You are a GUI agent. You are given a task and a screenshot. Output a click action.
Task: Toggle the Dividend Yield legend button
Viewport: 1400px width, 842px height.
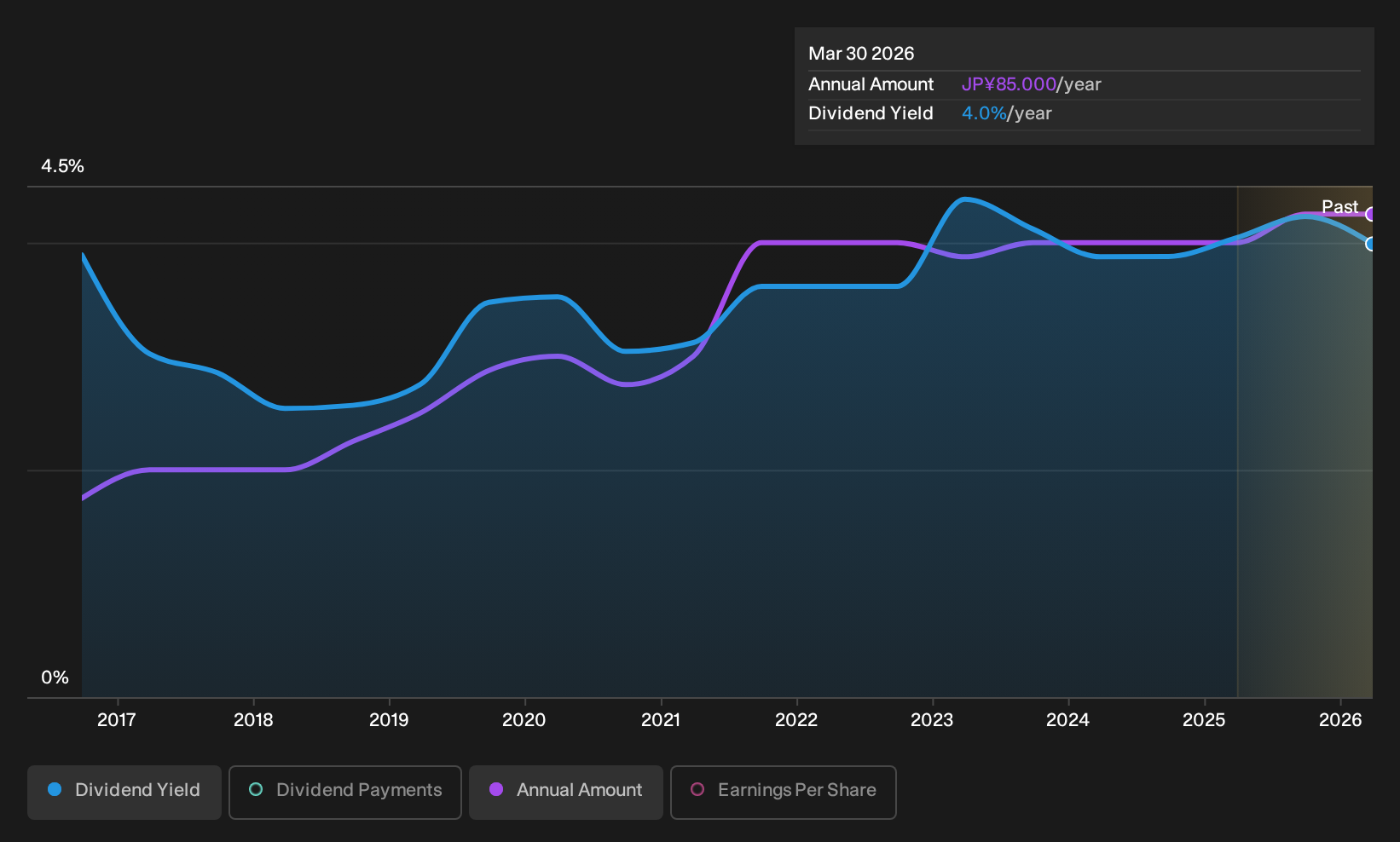[x=124, y=792]
